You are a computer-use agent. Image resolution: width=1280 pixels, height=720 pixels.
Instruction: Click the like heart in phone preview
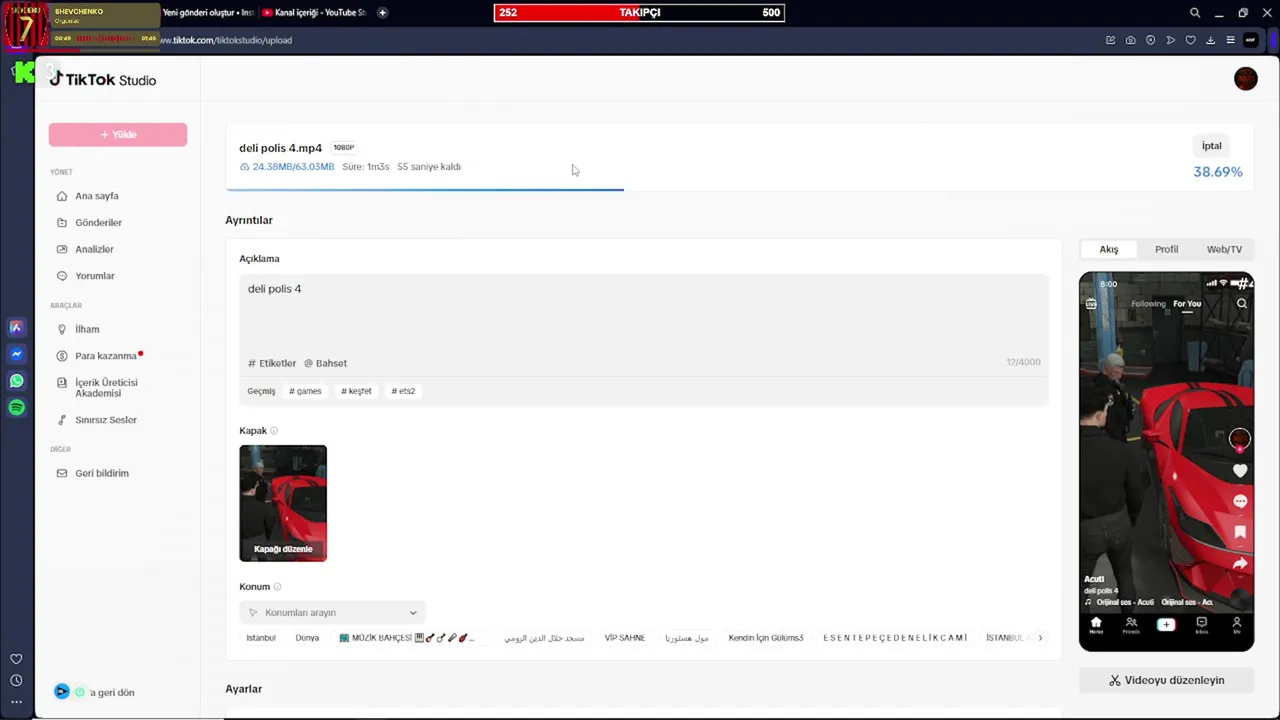pyautogui.click(x=1240, y=471)
